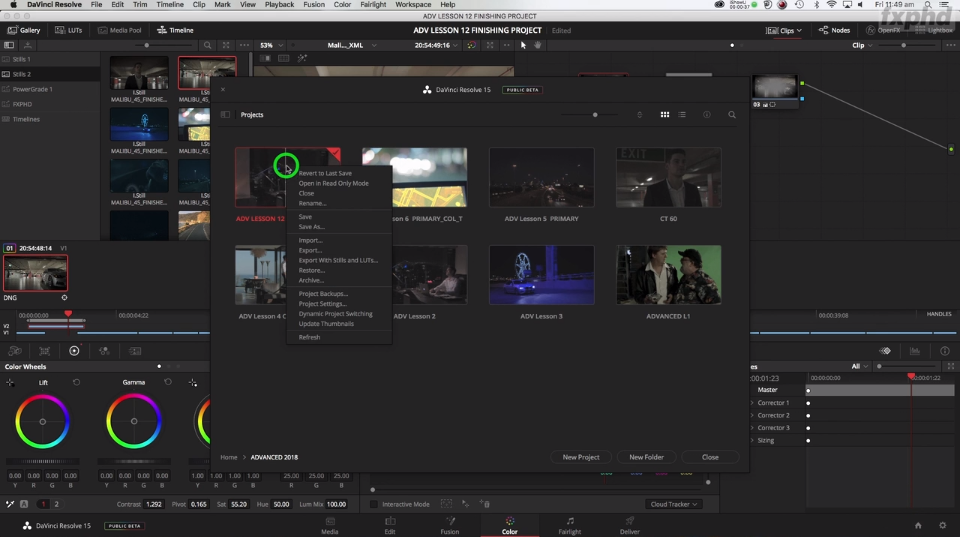Switch Project Manager to thumbnail grid view
This screenshot has height=537, width=960.
(x=665, y=115)
